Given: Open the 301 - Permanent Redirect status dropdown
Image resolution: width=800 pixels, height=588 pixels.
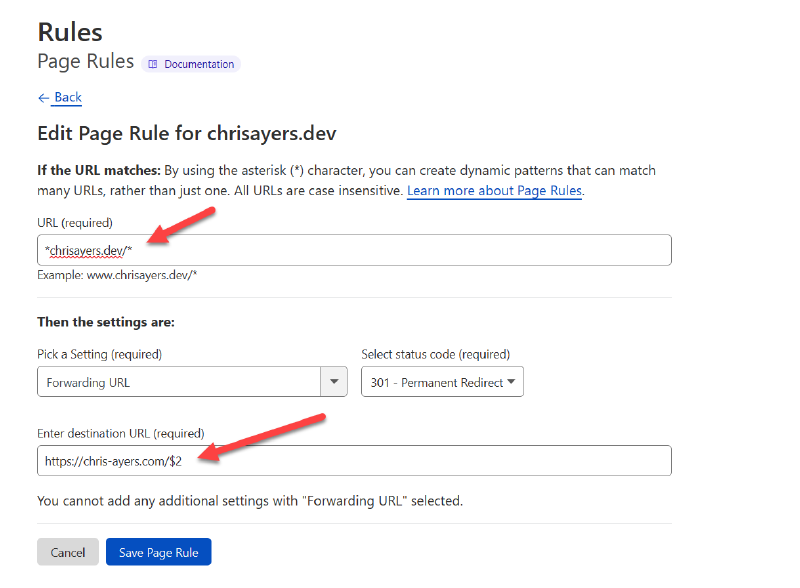Looking at the screenshot, I should tap(437, 382).
